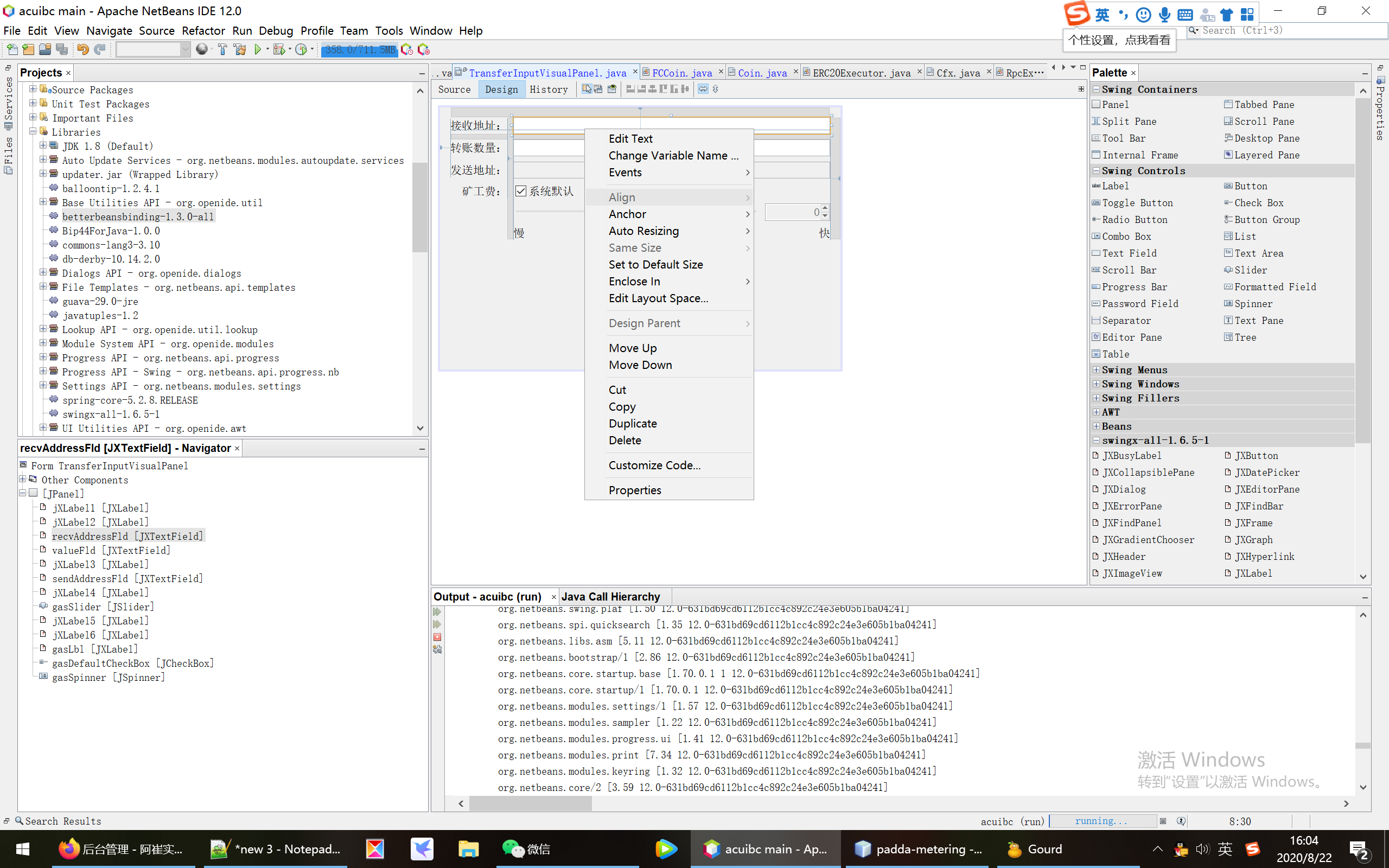The height and width of the screenshot is (868, 1389).
Task: Expand the Source Packages node
Action: click(x=33, y=90)
